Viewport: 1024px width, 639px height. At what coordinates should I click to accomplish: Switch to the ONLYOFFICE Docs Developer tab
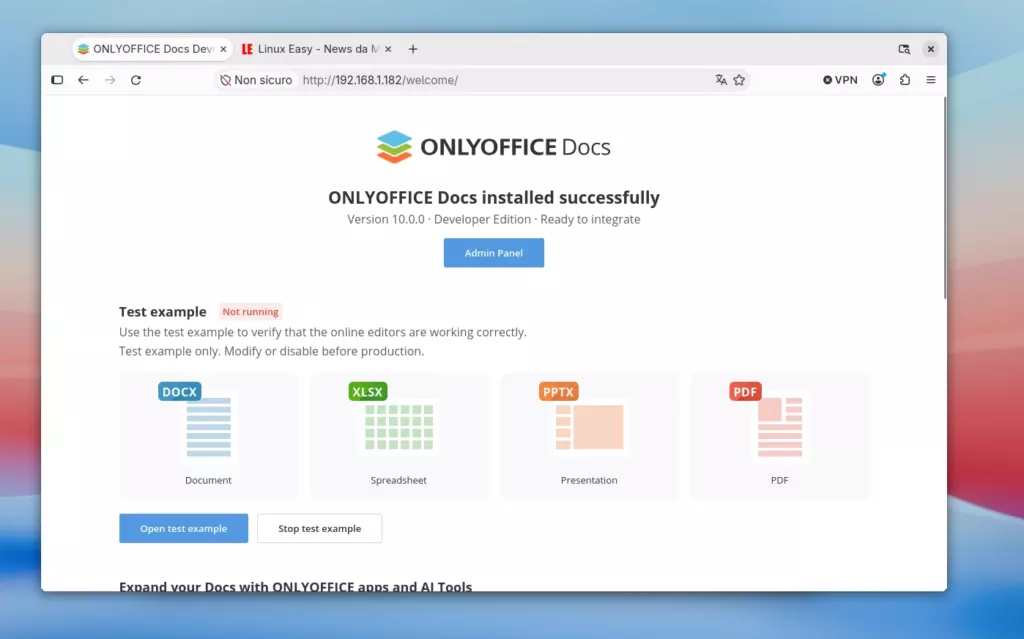pos(152,49)
